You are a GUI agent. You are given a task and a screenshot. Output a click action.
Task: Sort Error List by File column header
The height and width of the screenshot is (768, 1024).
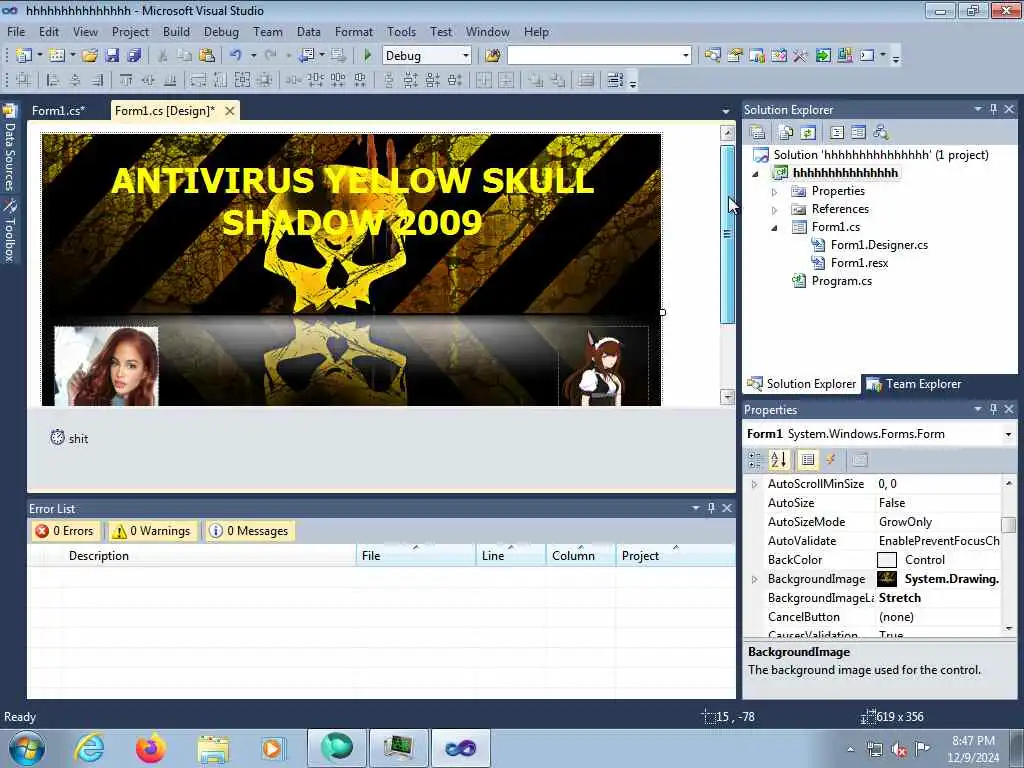pos(416,556)
